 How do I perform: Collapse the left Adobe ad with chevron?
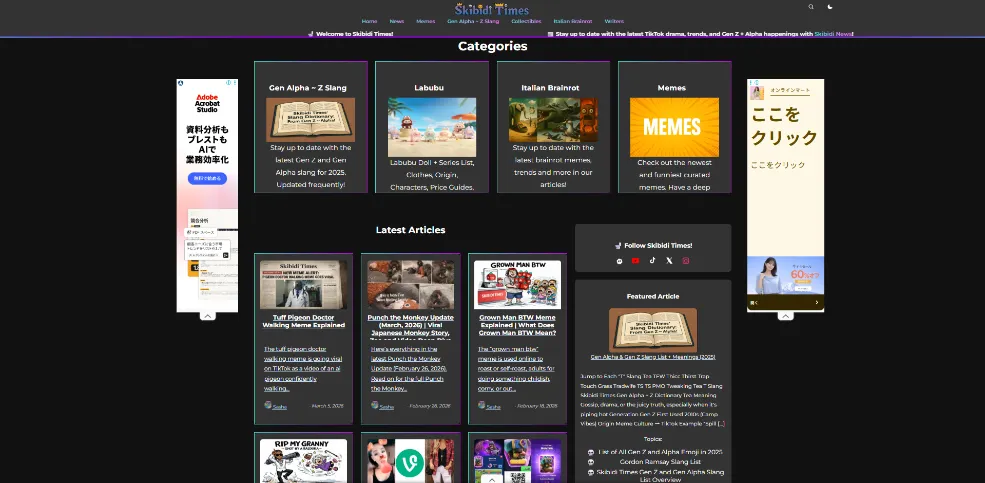(x=207, y=316)
